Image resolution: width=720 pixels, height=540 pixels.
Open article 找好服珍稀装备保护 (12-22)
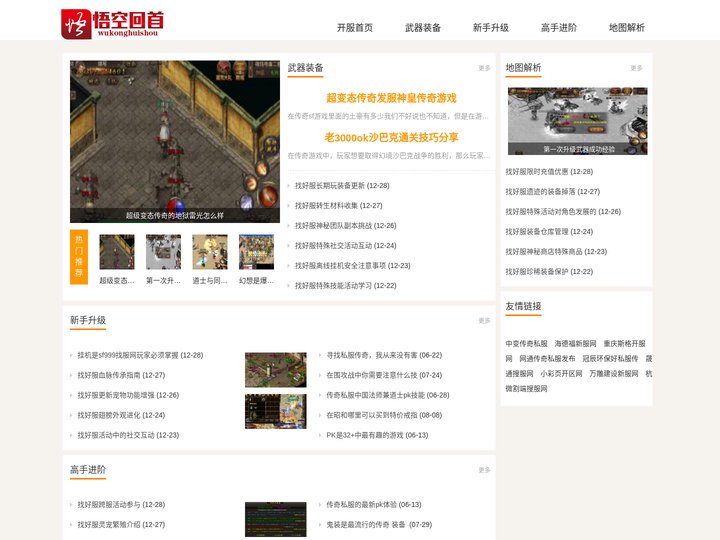click(x=549, y=271)
